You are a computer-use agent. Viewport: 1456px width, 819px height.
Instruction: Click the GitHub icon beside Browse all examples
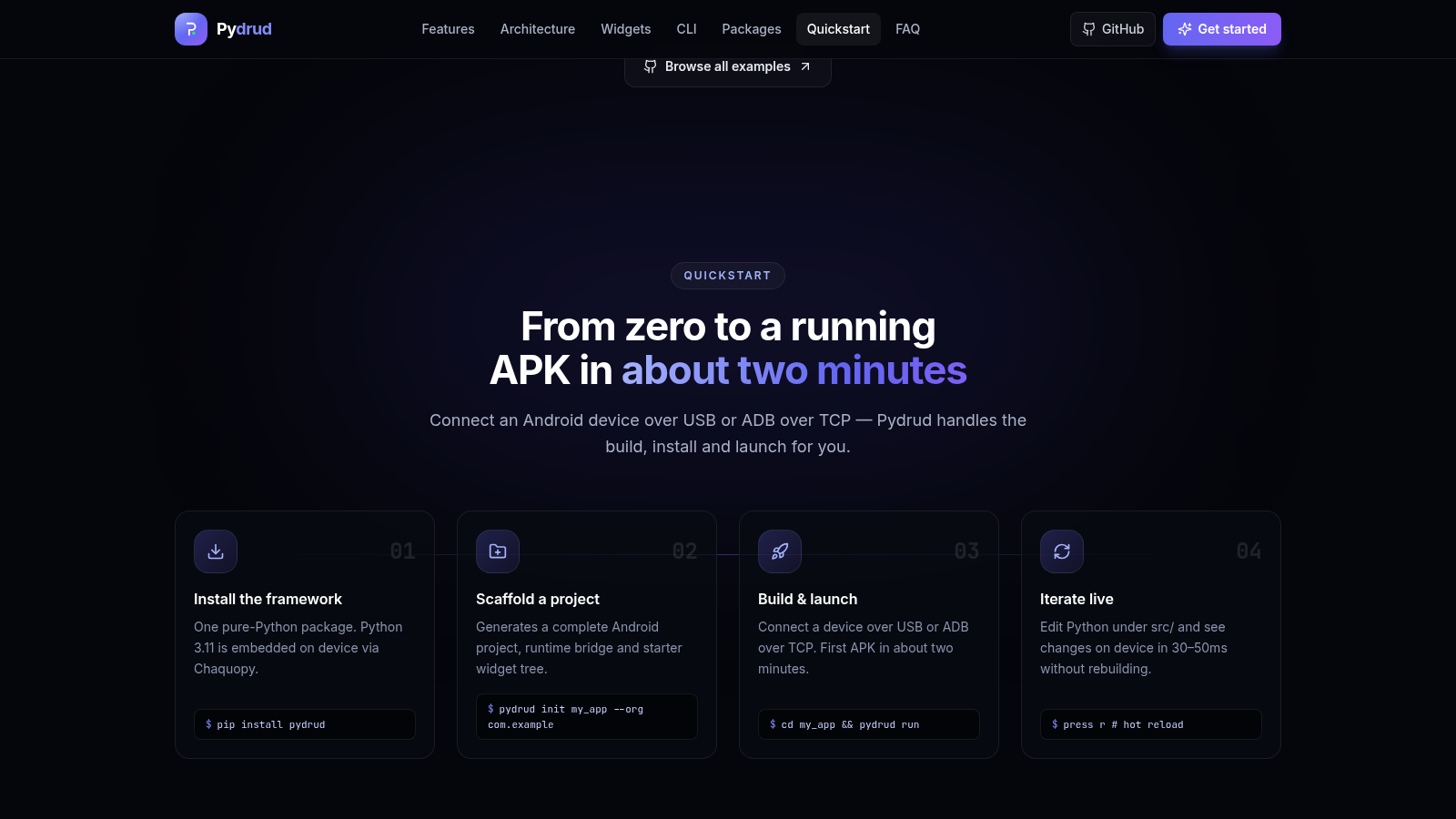[650, 66]
